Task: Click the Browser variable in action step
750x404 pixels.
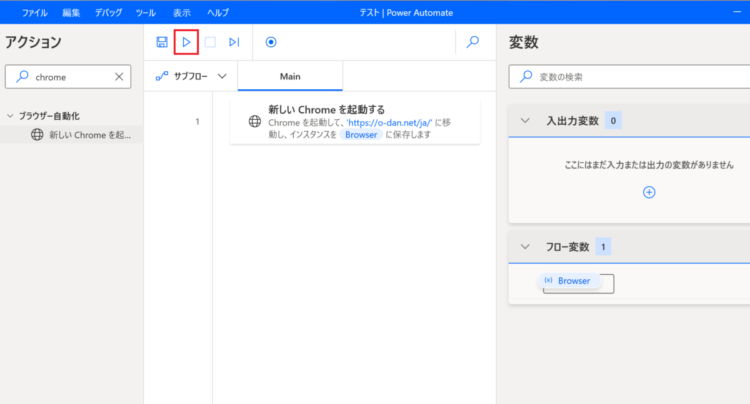Action: tap(361, 135)
